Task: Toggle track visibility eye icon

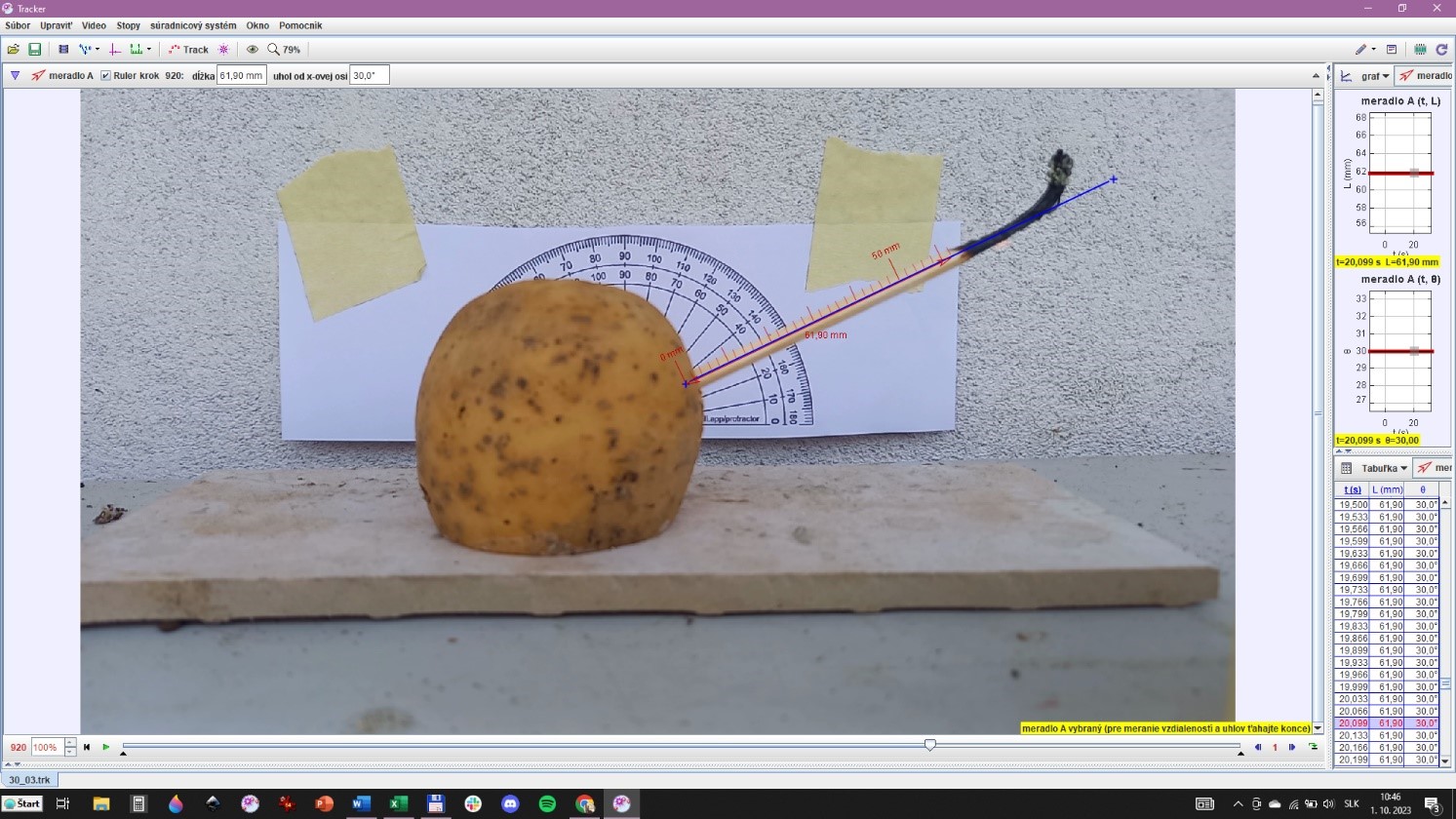Action: pyautogui.click(x=253, y=50)
